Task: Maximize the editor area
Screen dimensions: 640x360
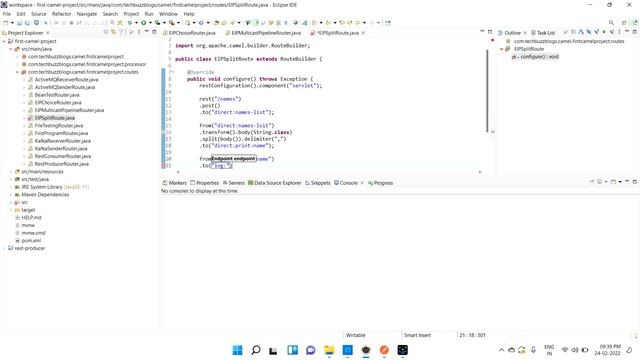Action: (x=490, y=32)
